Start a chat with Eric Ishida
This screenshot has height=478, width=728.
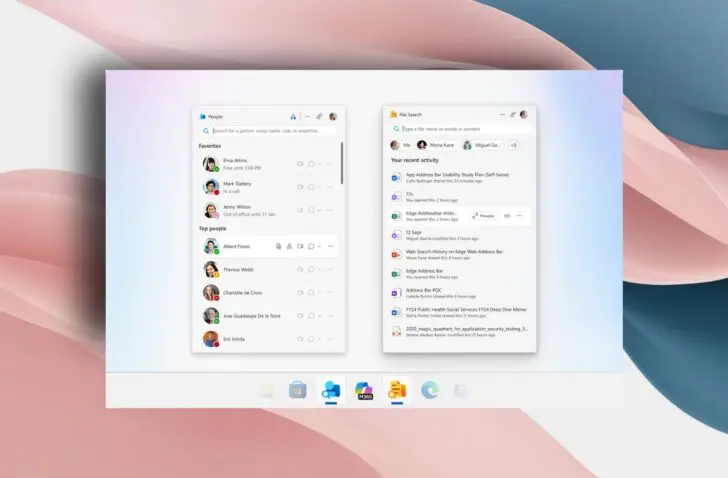[311, 339]
